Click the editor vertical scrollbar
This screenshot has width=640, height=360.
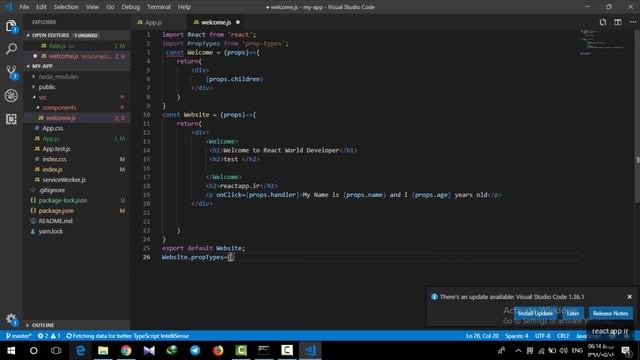[x=637, y=116]
